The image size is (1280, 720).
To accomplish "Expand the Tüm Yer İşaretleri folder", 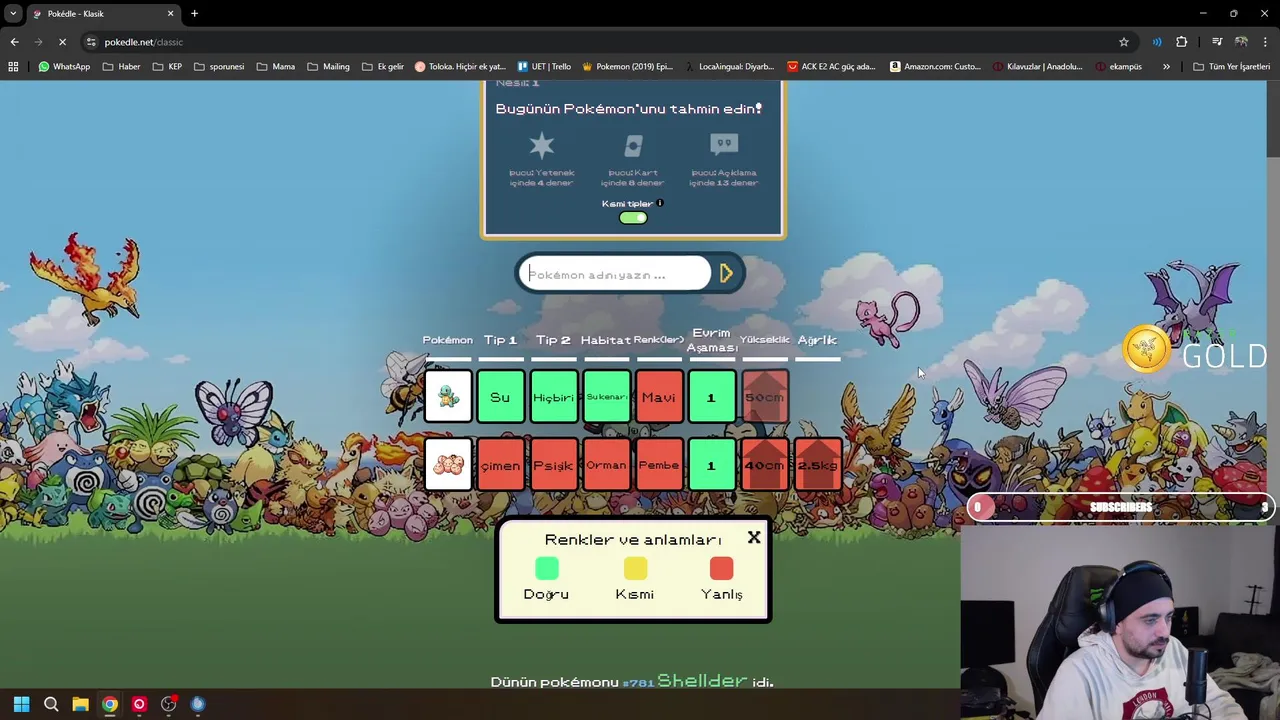I will pyautogui.click(x=1231, y=67).
